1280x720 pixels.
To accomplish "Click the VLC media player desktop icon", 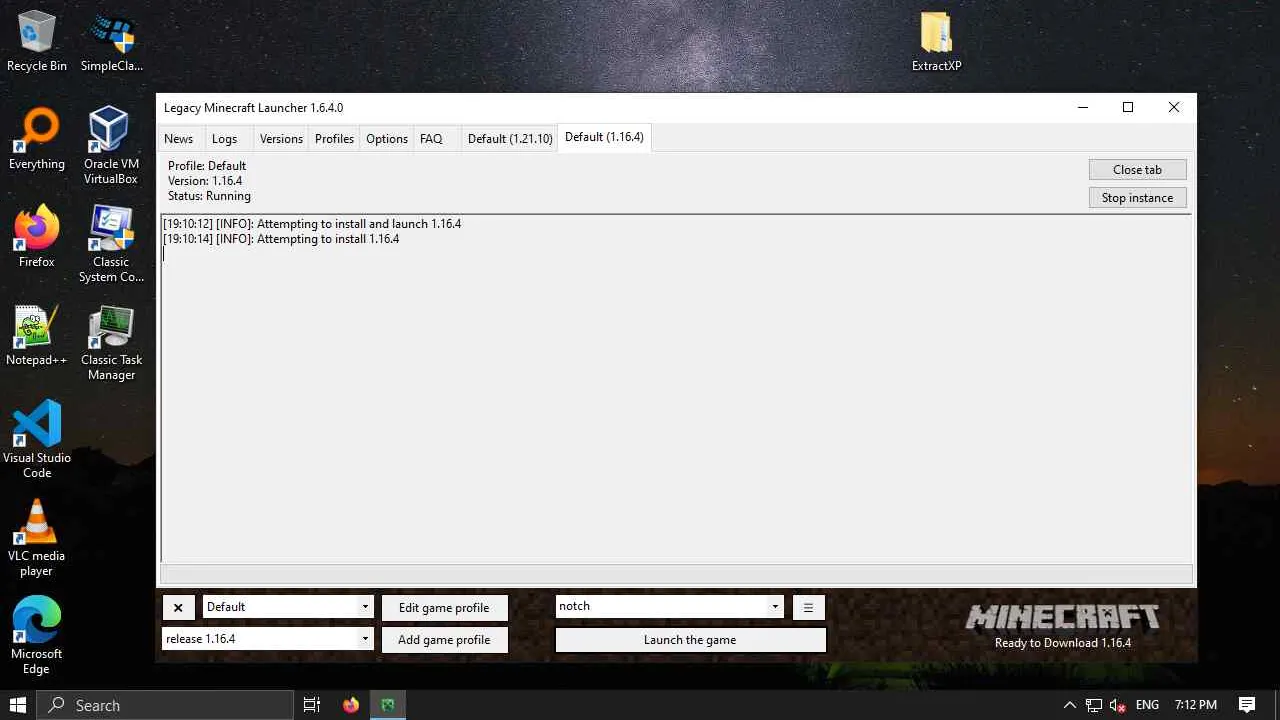I will [37, 538].
